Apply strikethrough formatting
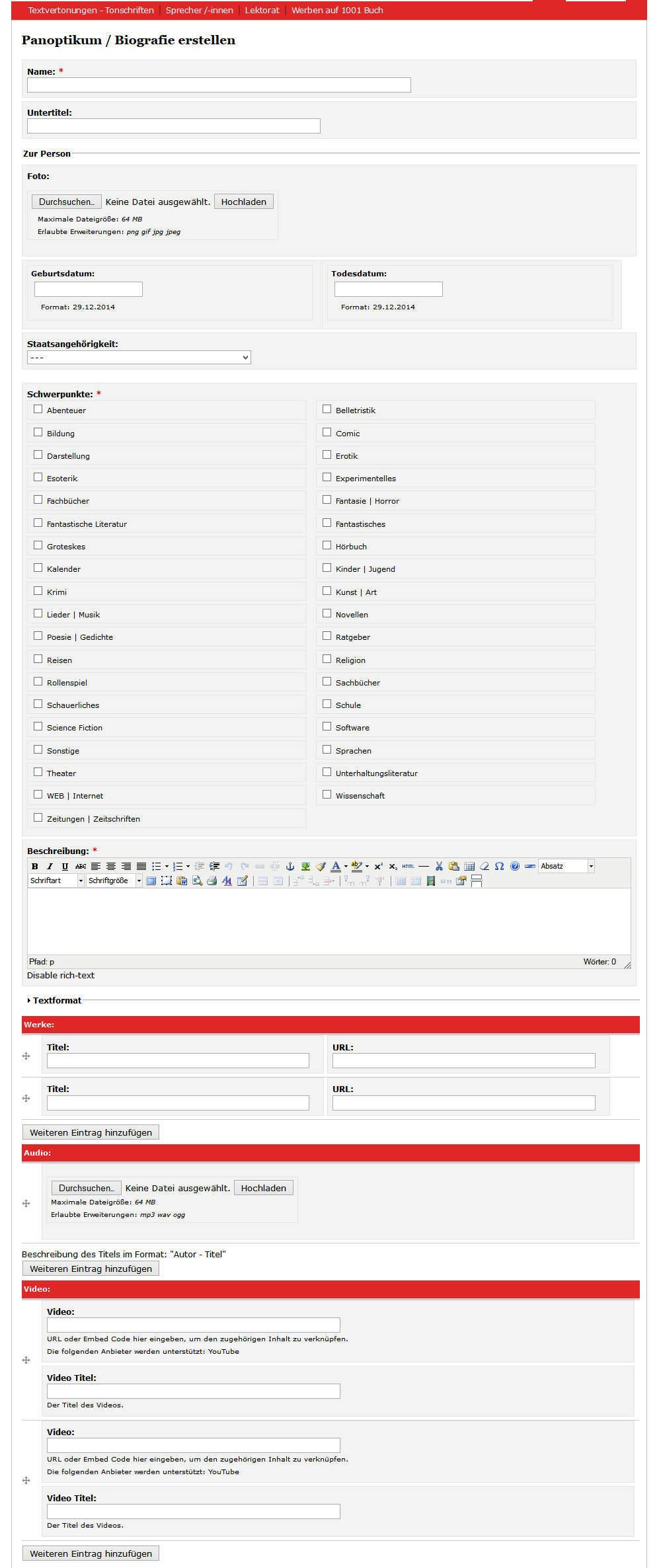Screen dimensions: 661x1568 click(x=81, y=866)
